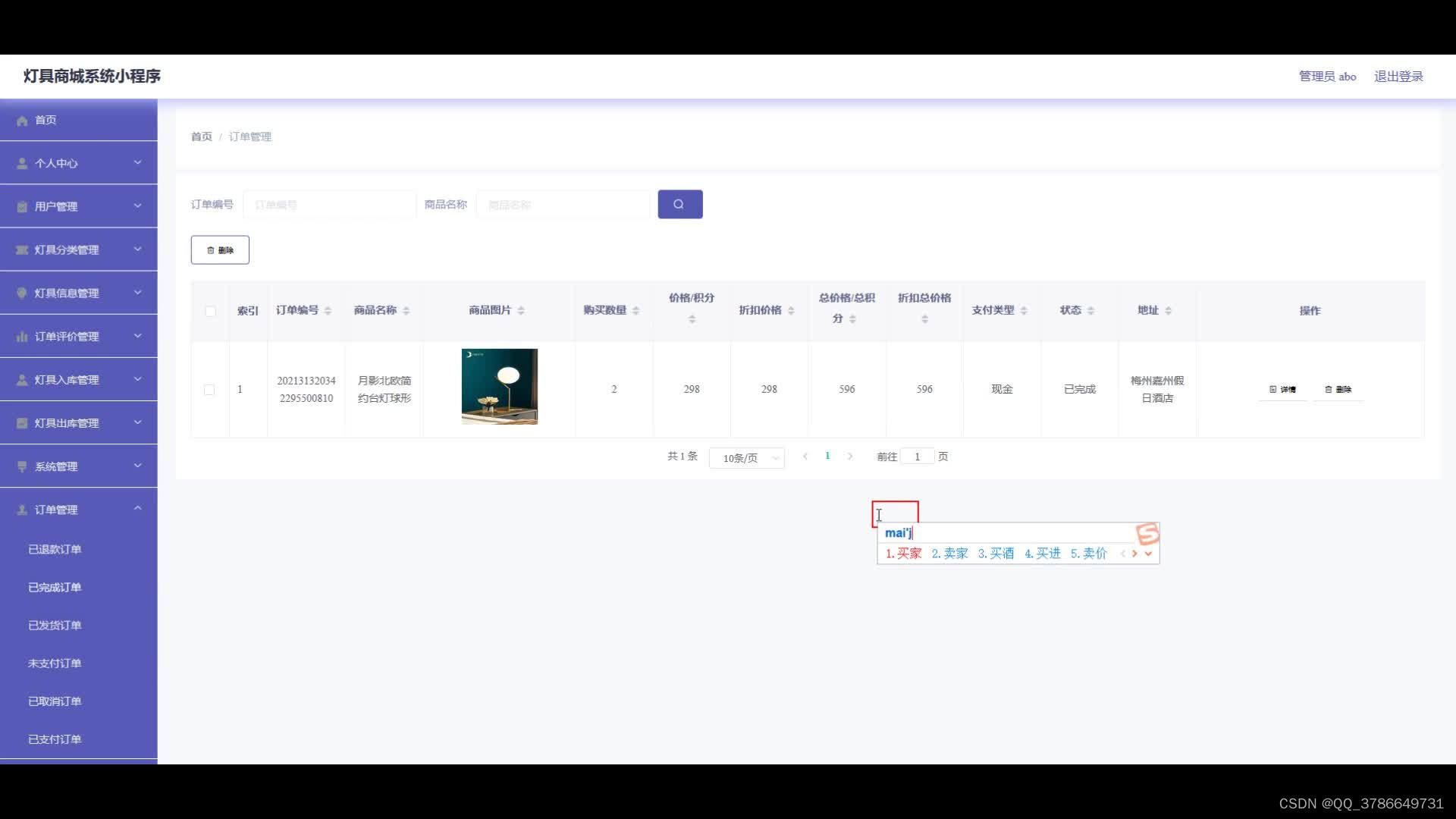Open 已退款订单 submenu item

tap(55, 549)
